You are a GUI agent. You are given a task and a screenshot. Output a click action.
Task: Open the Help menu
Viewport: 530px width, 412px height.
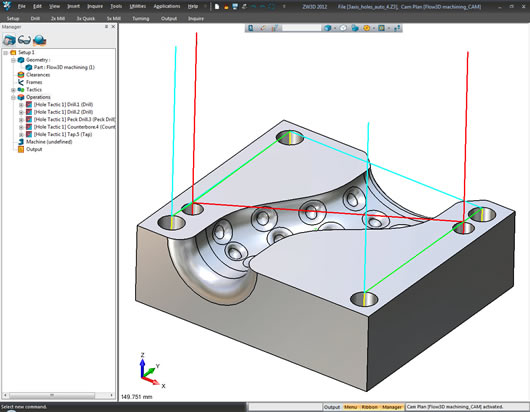coord(193,6)
